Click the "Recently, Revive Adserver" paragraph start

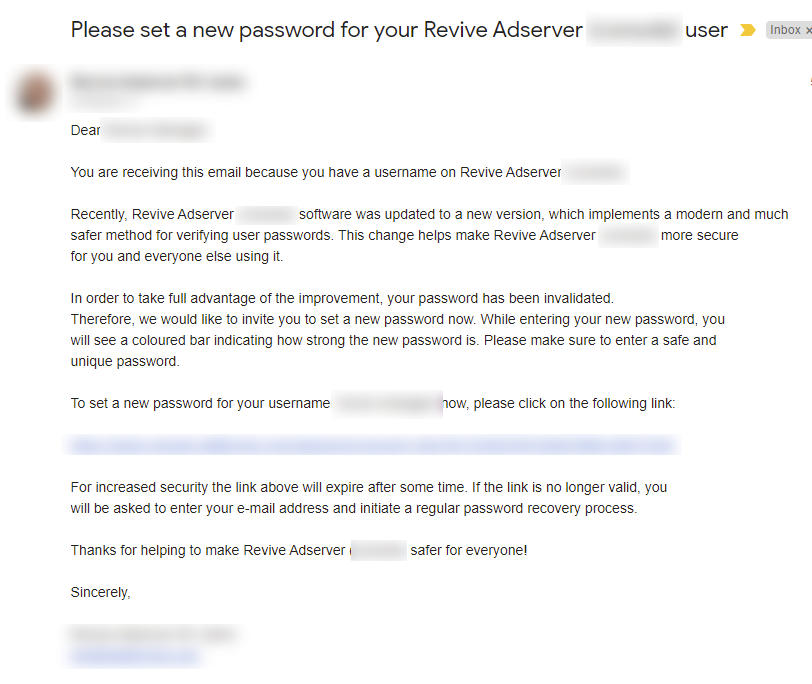pyautogui.click(x=152, y=214)
